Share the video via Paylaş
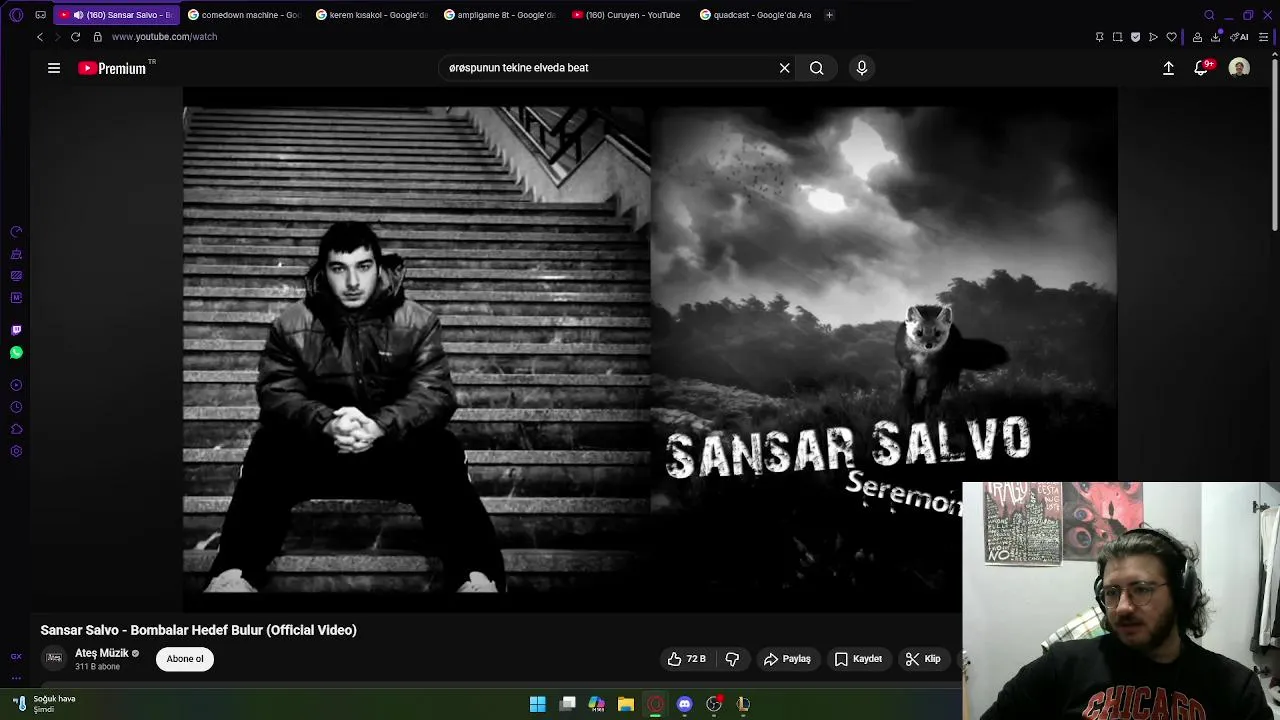Screen dimensions: 1280x720 point(787,659)
